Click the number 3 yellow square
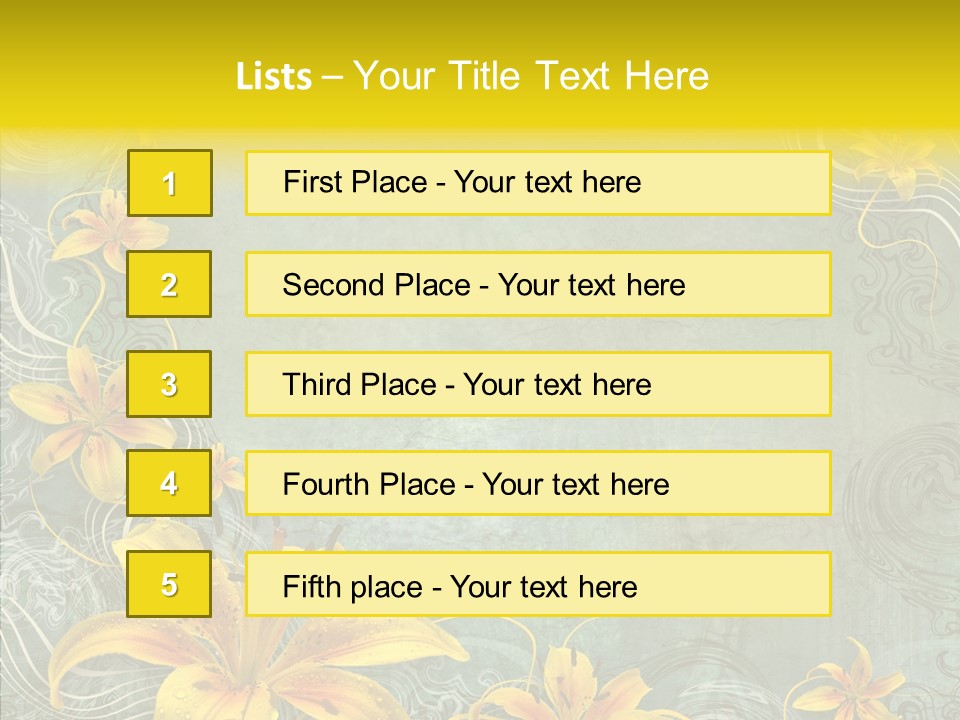 169,384
